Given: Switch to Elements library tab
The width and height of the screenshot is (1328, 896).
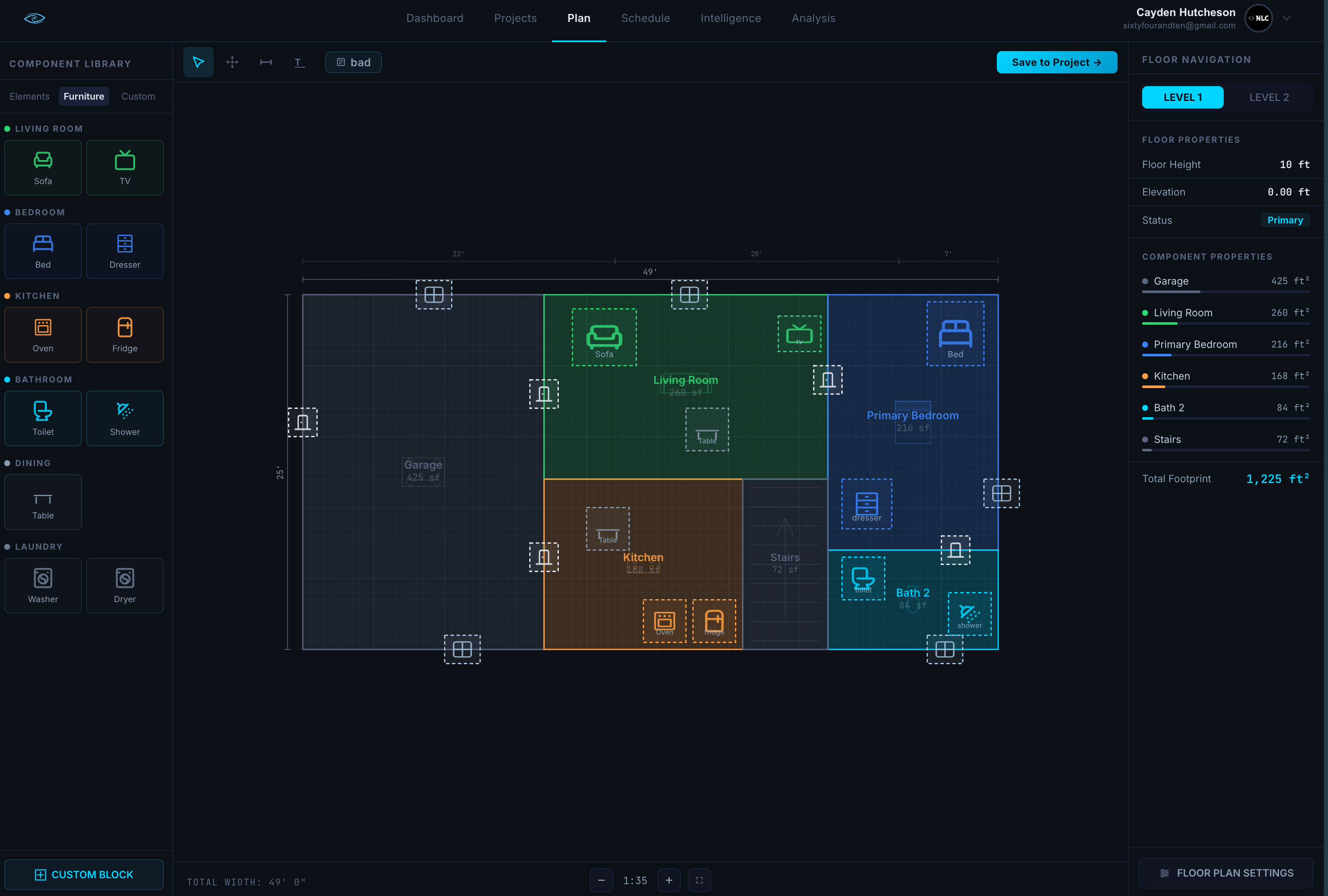Looking at the screenshot, I should point(29,96).
